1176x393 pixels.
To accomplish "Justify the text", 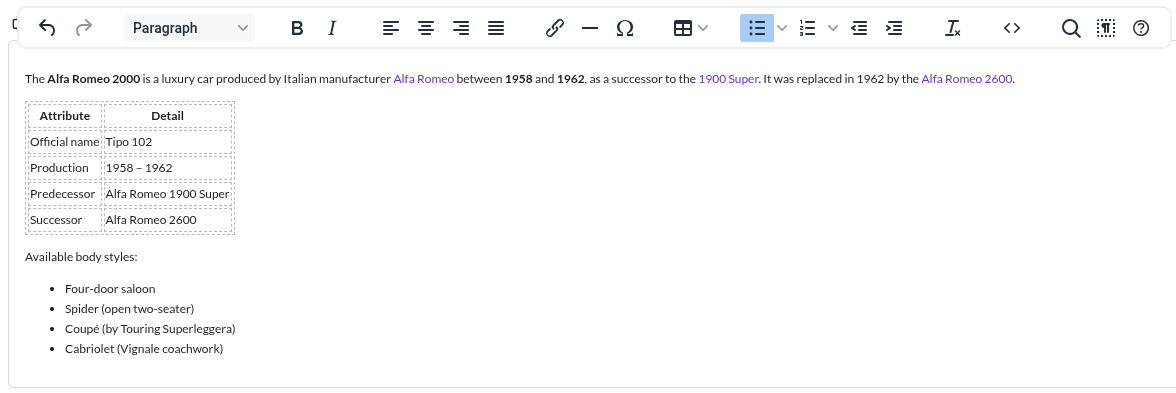I will (x=496, y=28).
